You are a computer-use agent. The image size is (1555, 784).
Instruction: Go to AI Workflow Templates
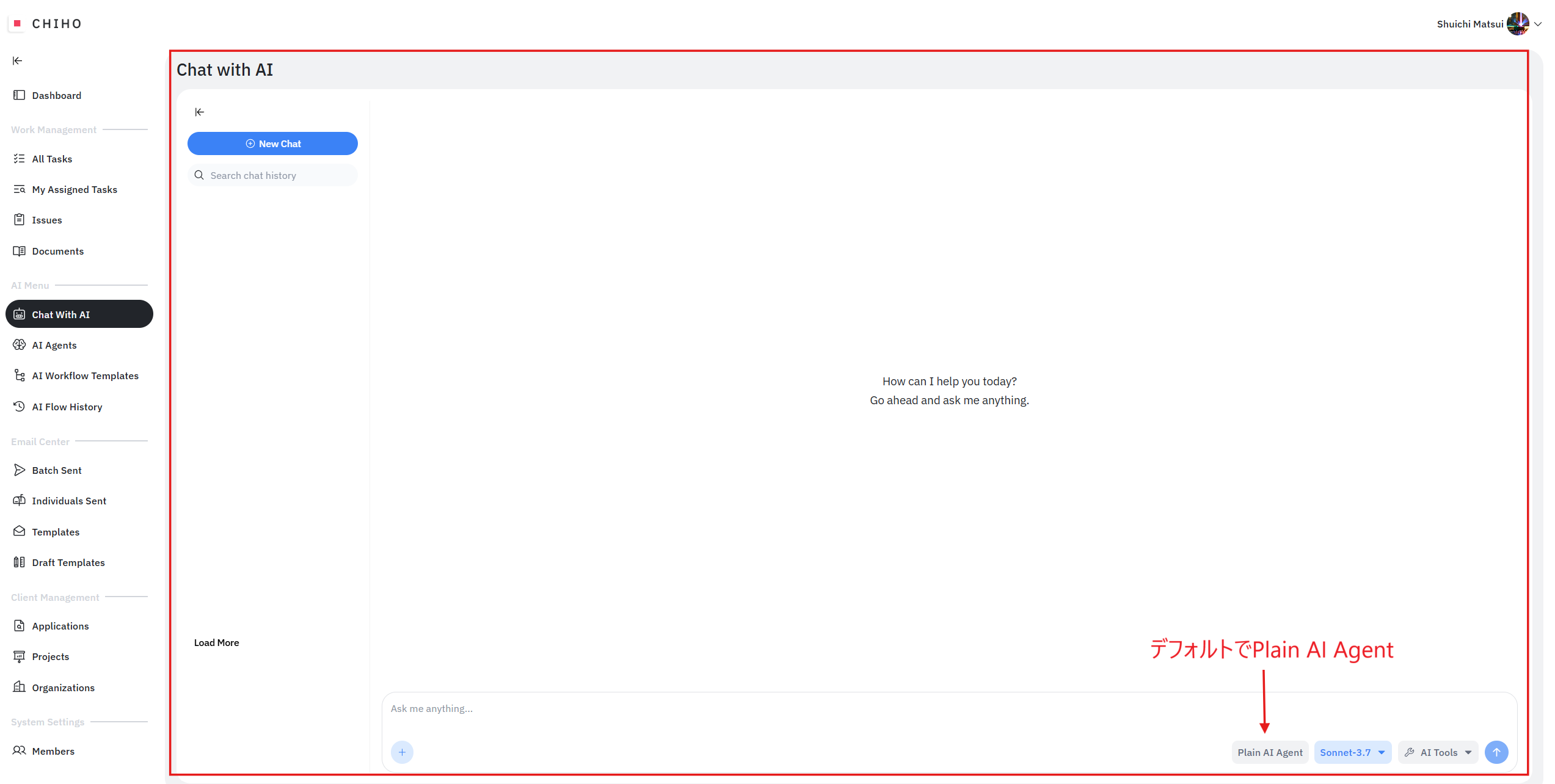pos(85,376)
